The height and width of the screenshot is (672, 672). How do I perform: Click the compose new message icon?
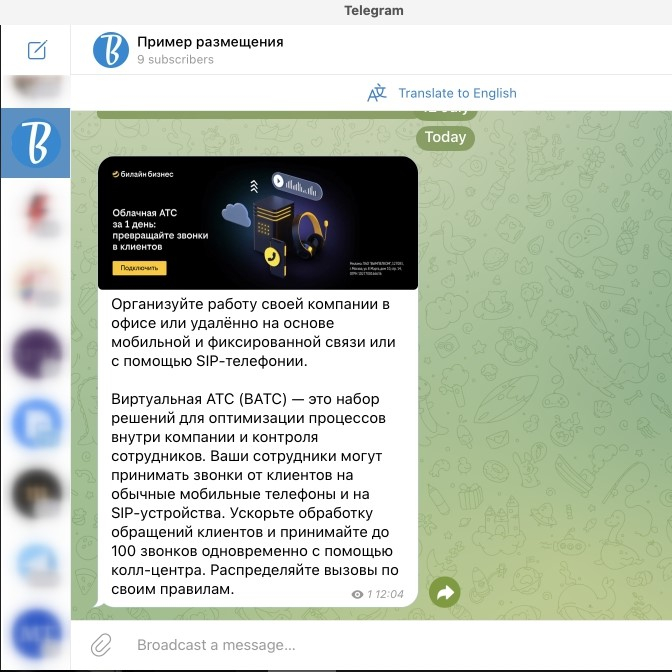click(x=37, y=50)
